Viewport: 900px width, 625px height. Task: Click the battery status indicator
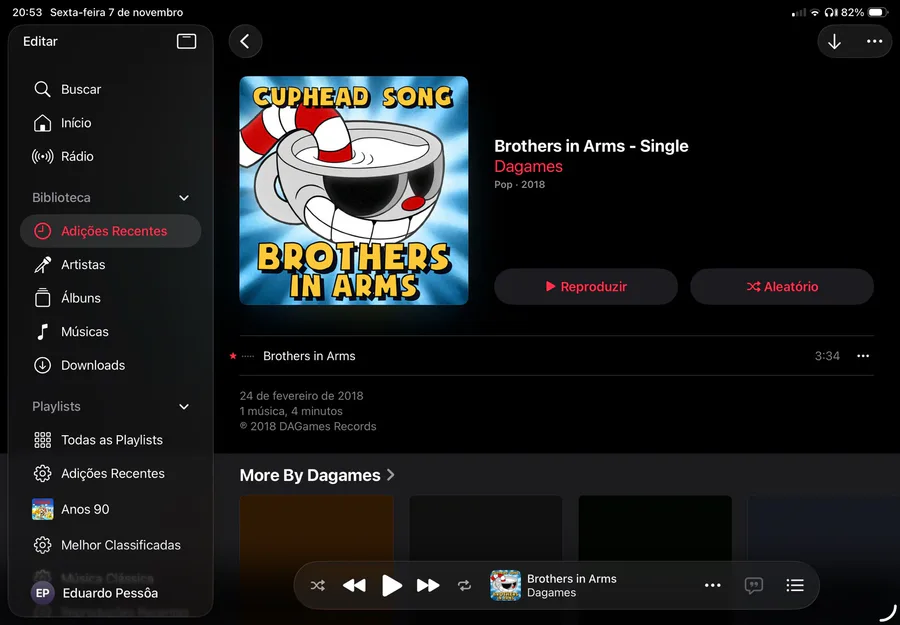(878, 12)
